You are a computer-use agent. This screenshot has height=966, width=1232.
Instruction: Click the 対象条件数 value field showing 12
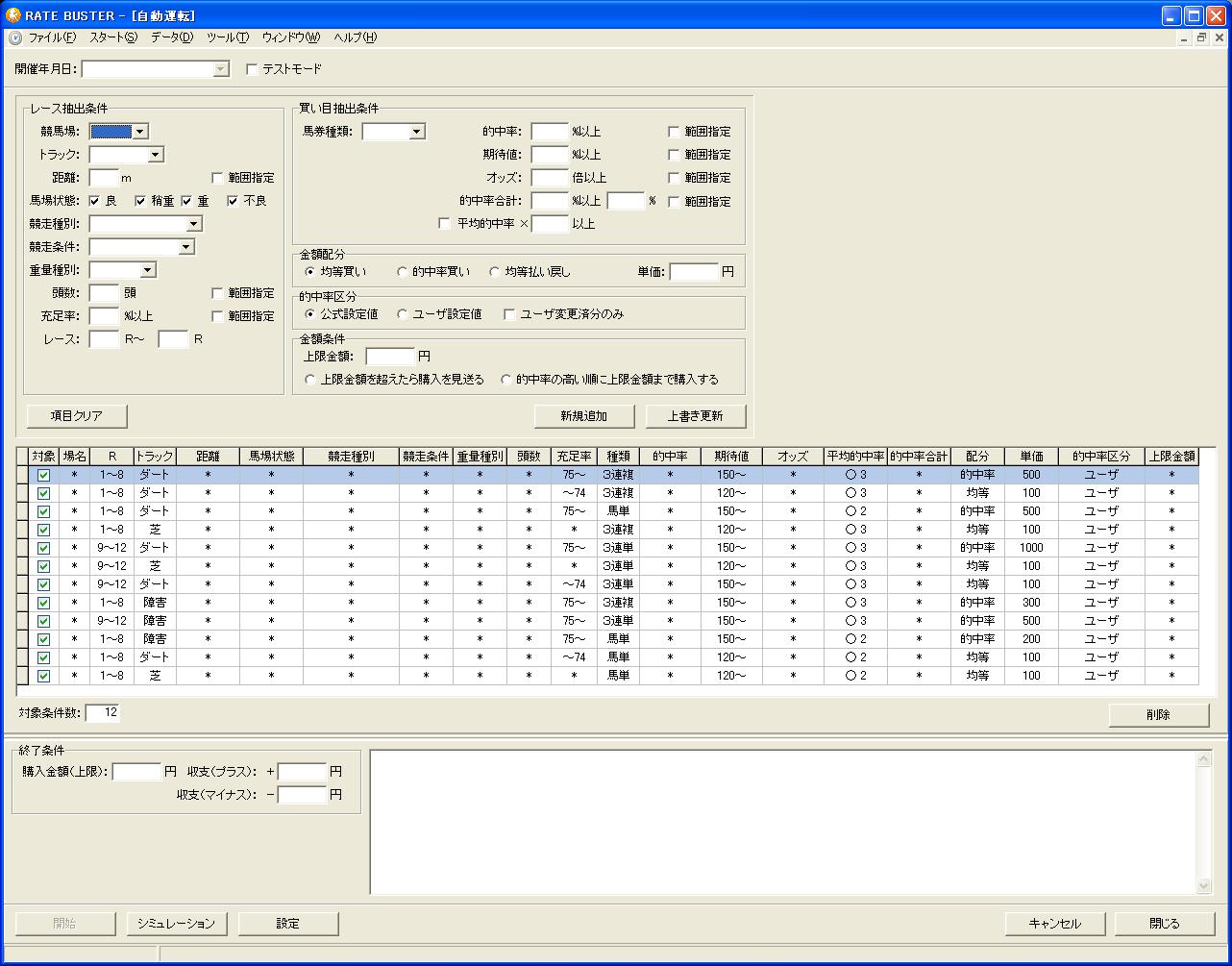pos(103,712)
